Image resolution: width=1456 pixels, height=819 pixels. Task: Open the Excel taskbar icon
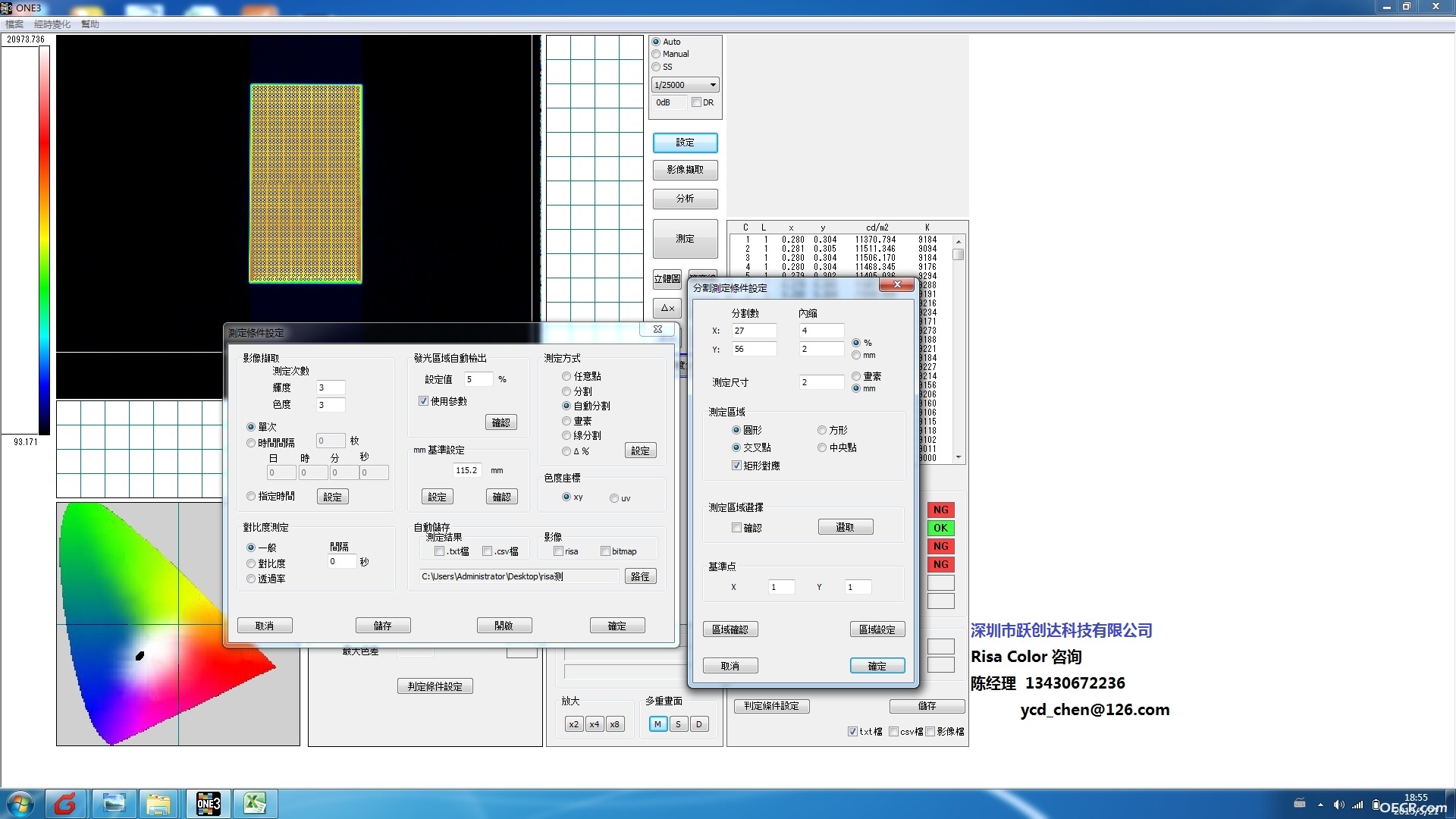coord(255,804)
